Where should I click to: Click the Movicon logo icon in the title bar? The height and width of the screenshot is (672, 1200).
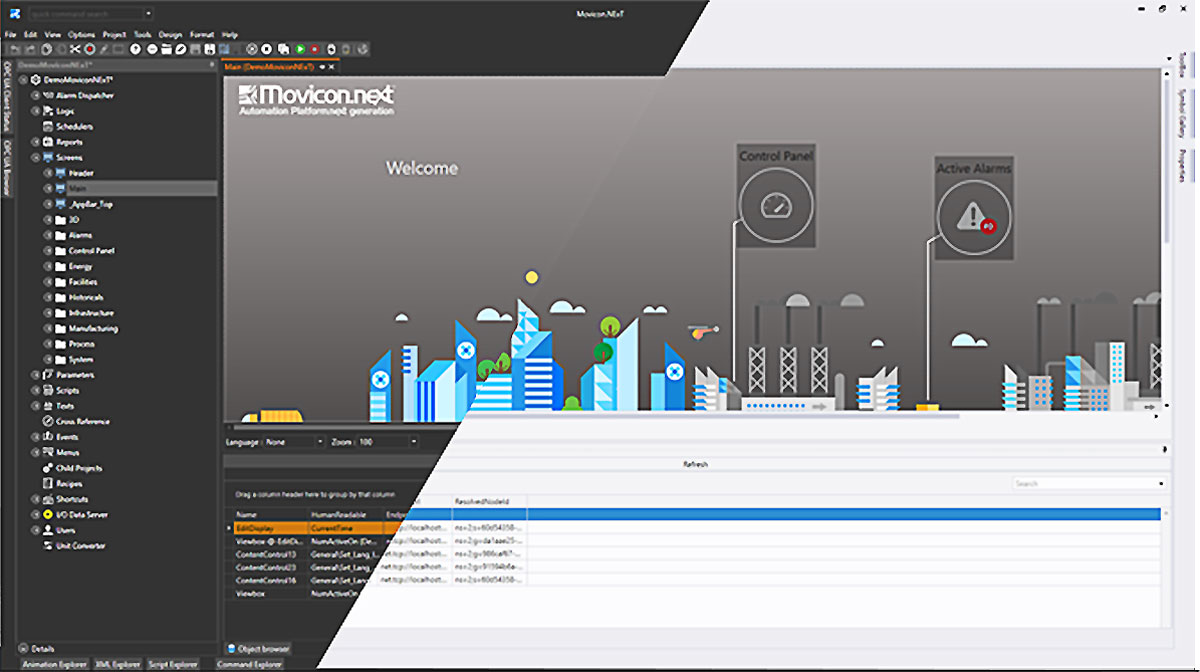coord(17,13)
